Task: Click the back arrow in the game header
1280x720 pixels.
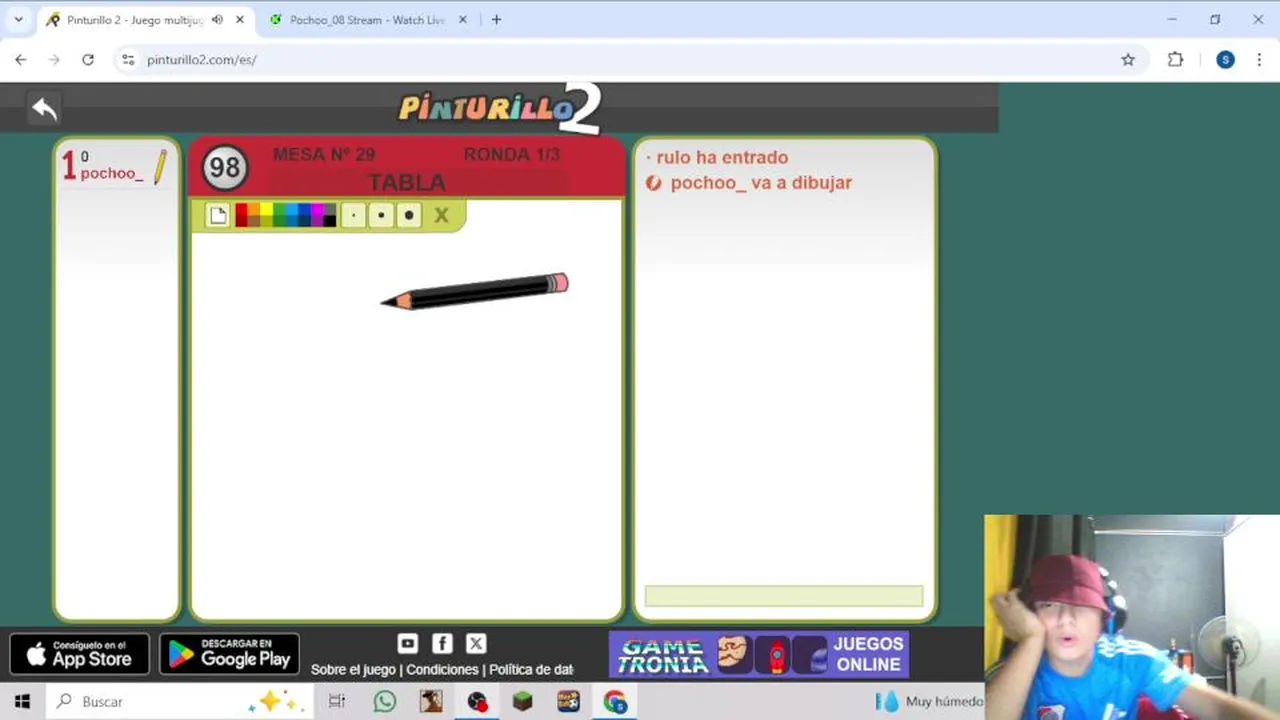Action: point(44,108)
